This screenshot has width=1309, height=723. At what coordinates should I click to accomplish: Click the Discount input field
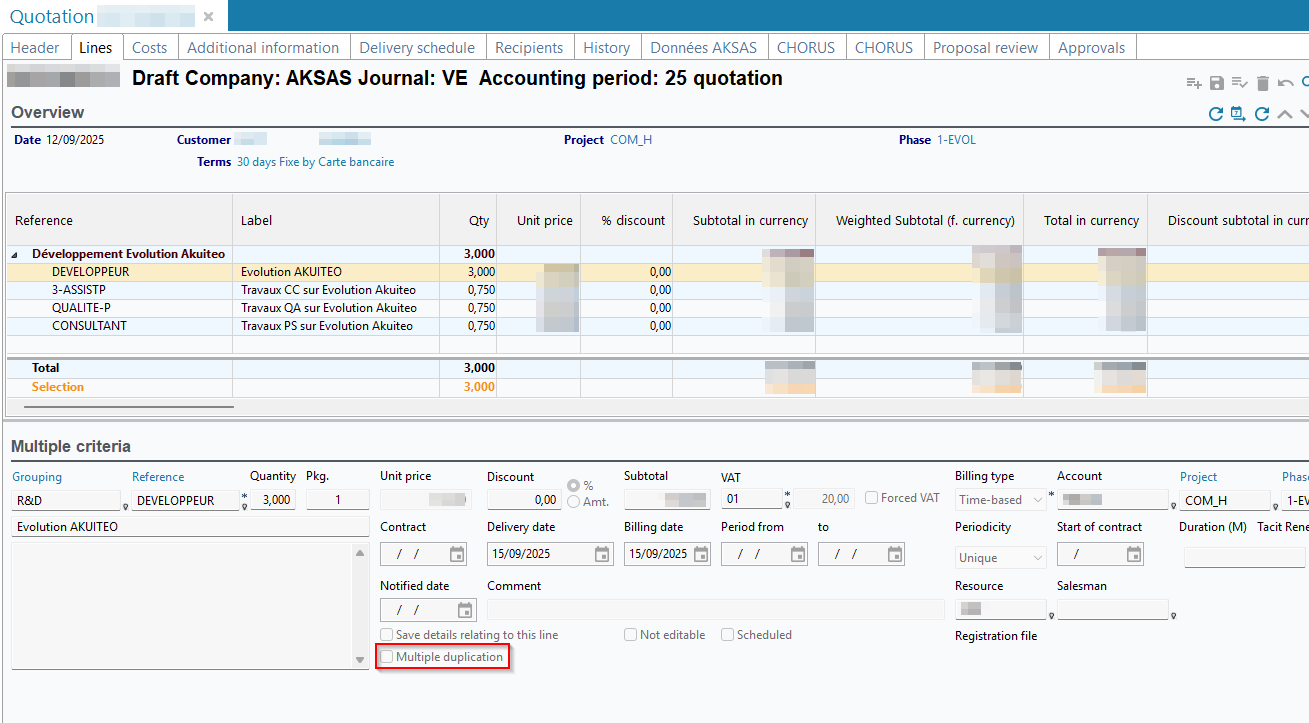pyautogui.click(x=524, y=500)
